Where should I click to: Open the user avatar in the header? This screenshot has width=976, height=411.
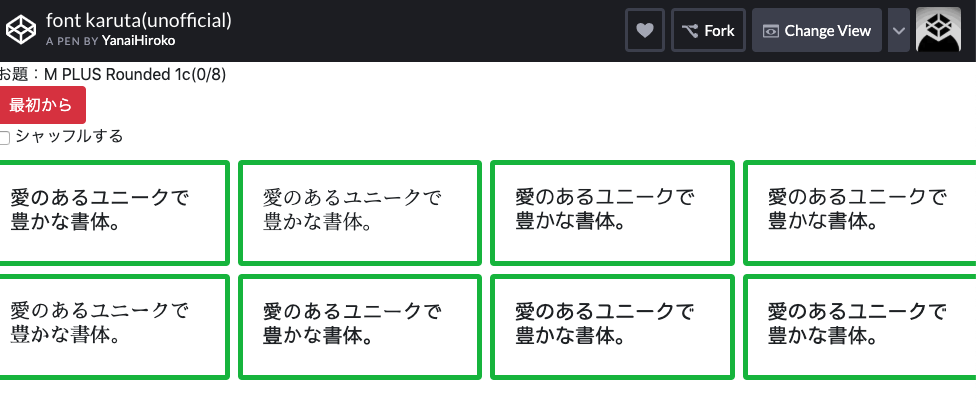pos(938,30)
